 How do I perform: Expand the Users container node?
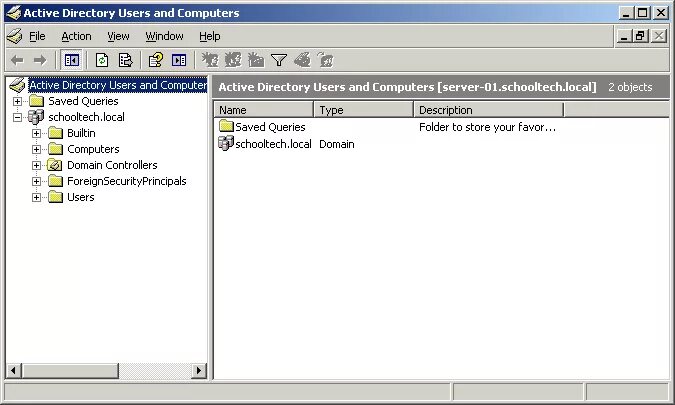(37, 197)
